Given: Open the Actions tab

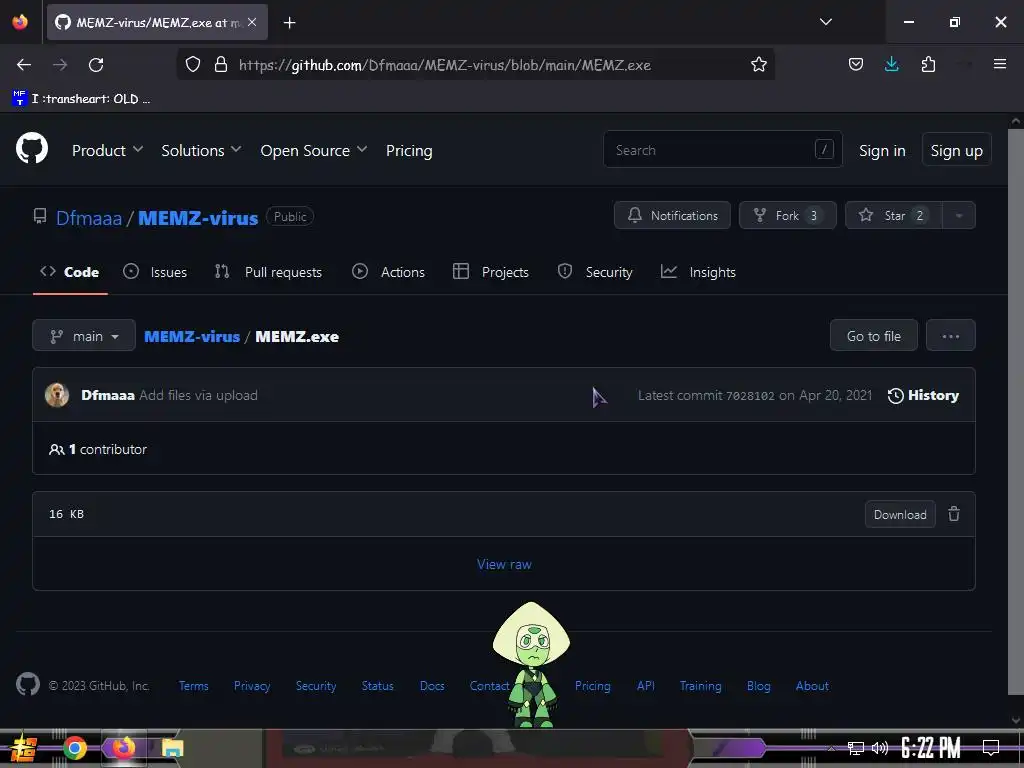Looking at the screenshot, I should click(x=389, y=272).
